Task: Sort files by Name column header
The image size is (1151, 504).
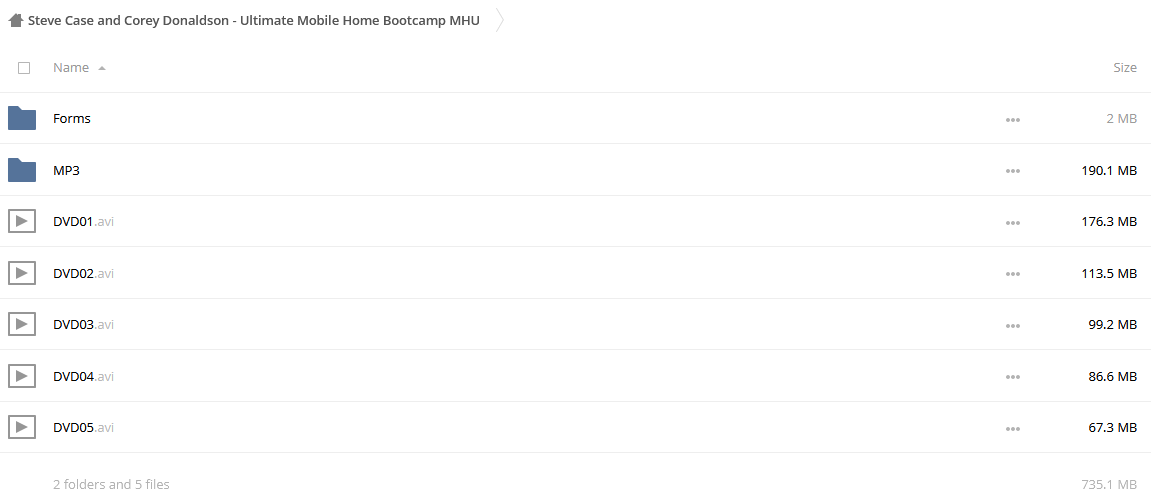Action: pos(71,67)
